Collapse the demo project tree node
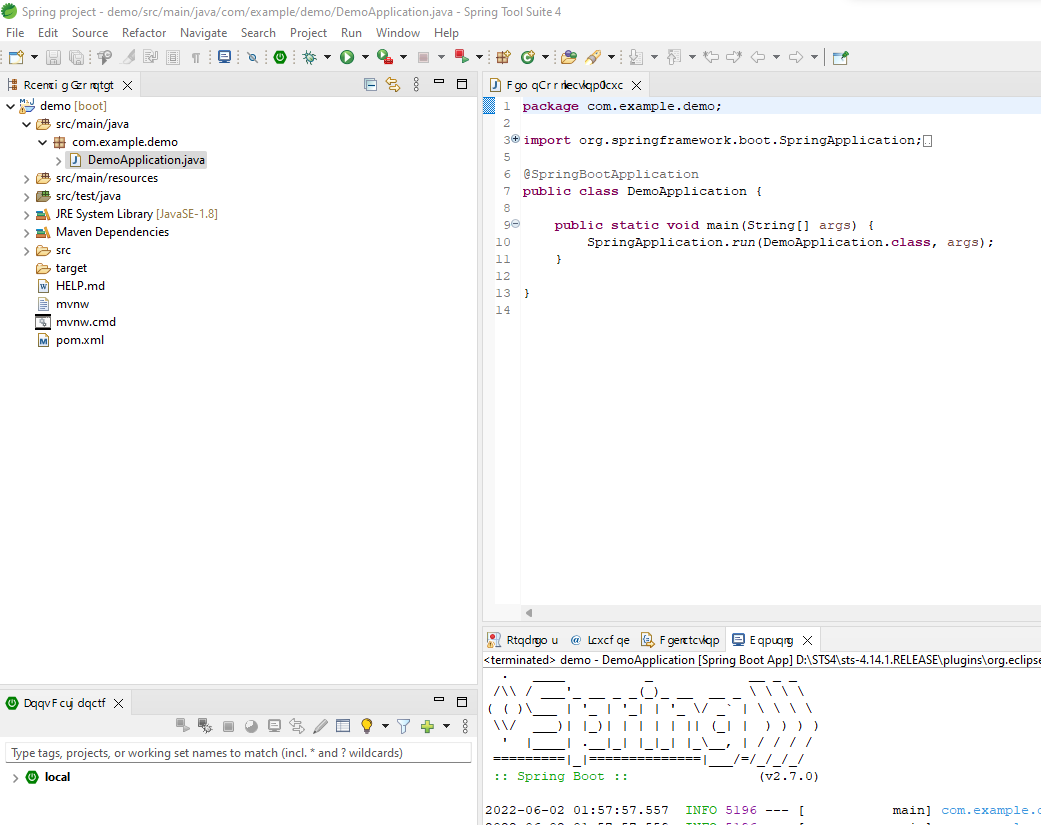Image resolution: width=1041 pixels, height=825 pixels. click(x=11, y=106)
